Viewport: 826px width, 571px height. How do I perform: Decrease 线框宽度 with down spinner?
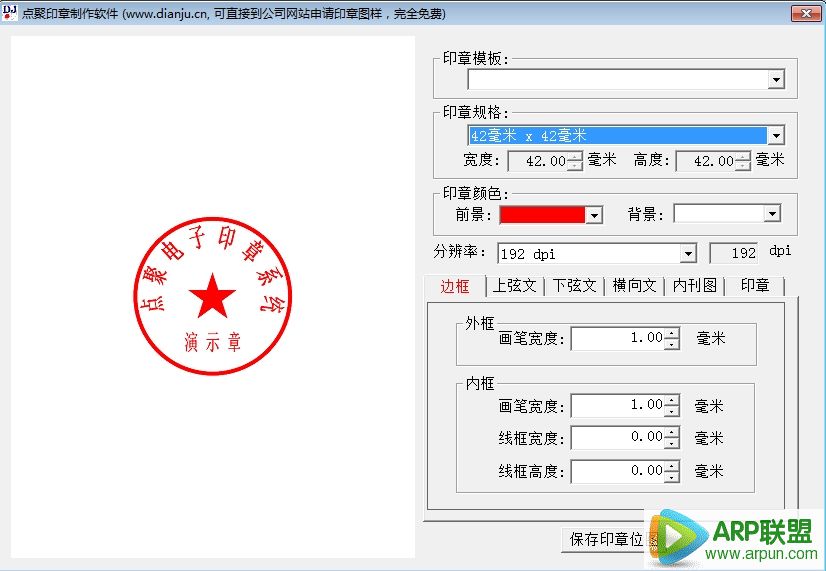672,443
